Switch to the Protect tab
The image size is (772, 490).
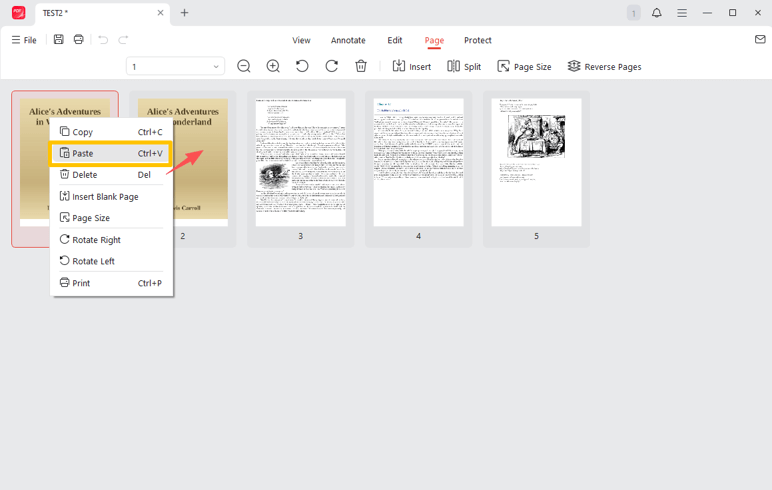(478, 40)
